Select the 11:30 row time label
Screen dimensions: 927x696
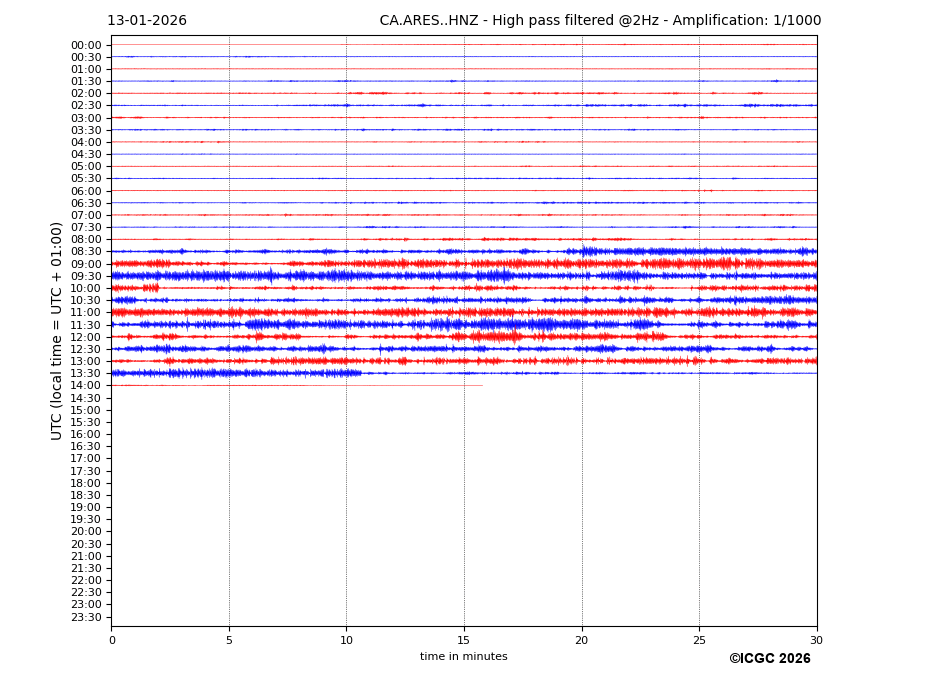(86, 325)
